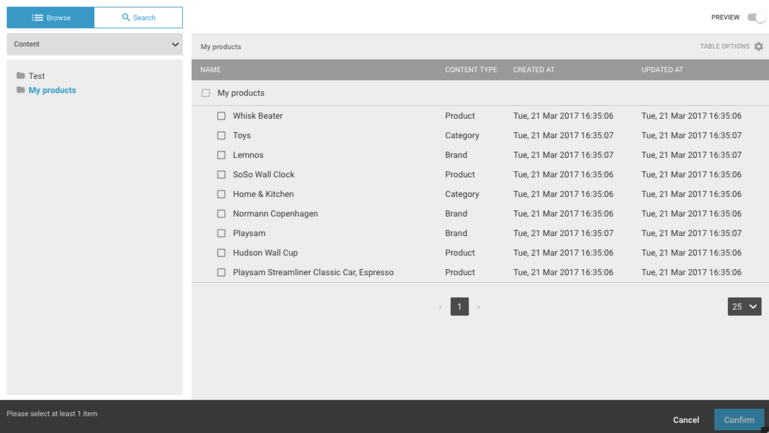Click the next page arrow icon

click(x=478, y=307)
